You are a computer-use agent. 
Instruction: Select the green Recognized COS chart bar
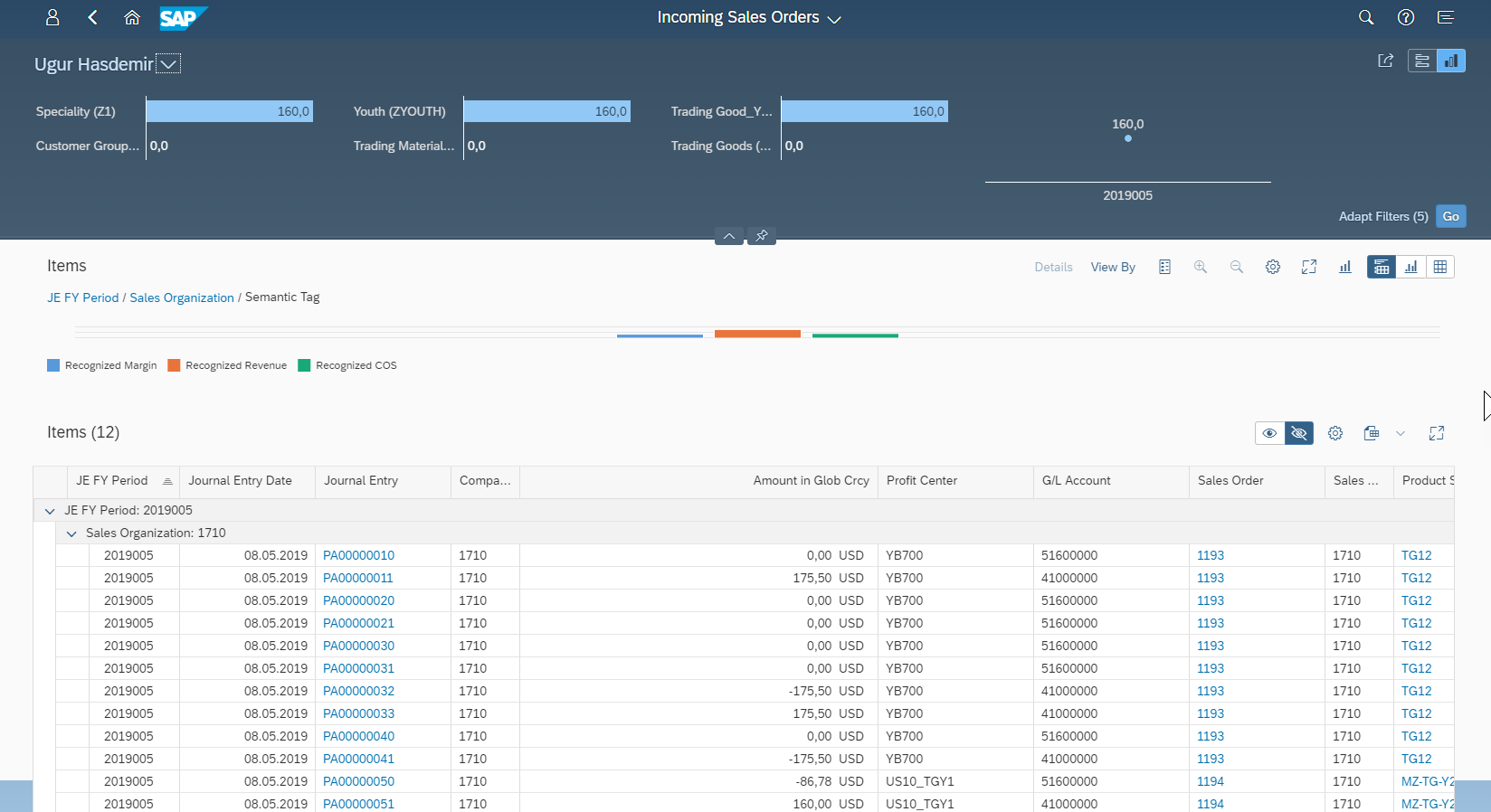coord(855,335)
